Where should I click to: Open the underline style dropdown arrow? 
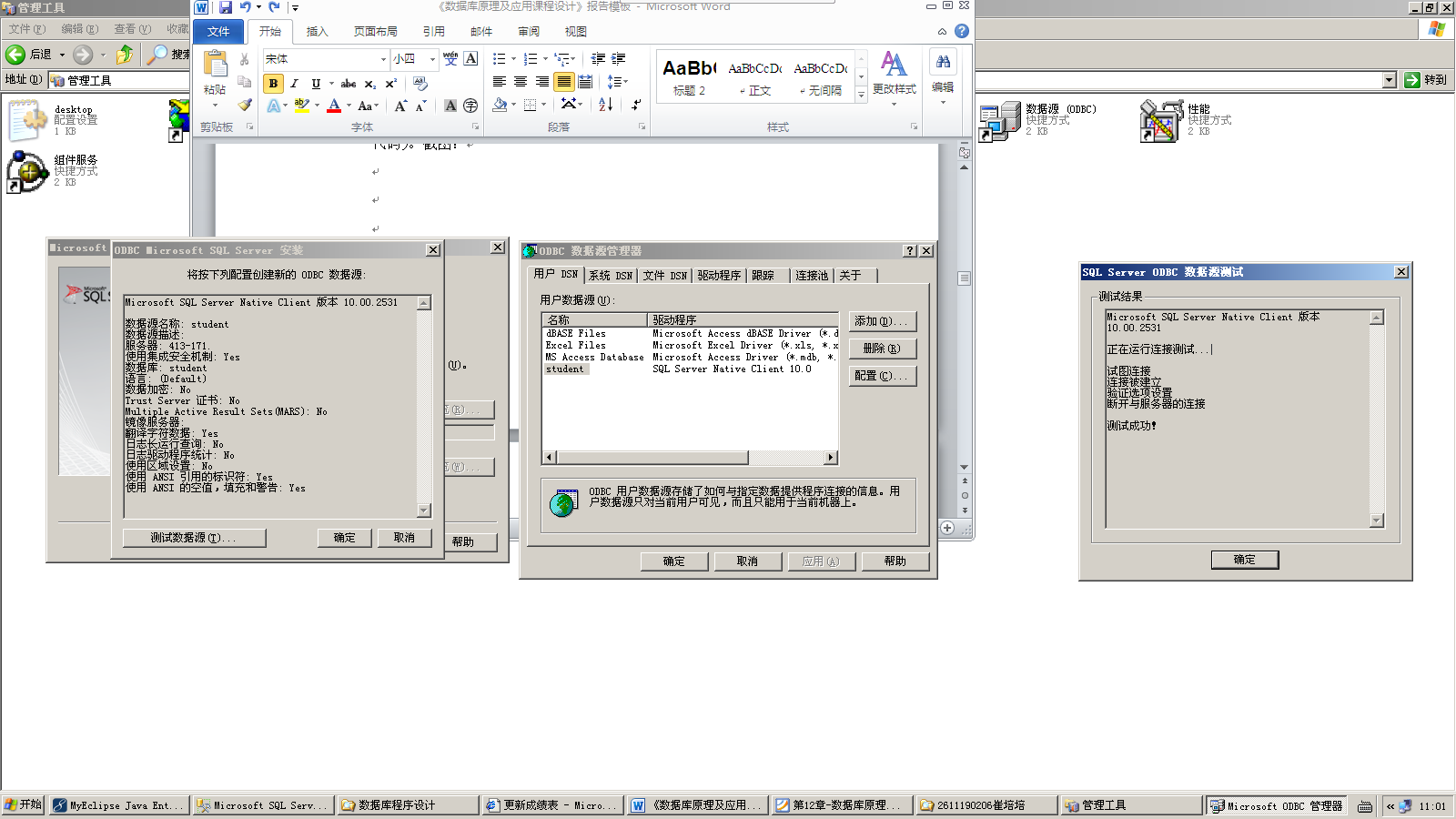click(331, 83)
